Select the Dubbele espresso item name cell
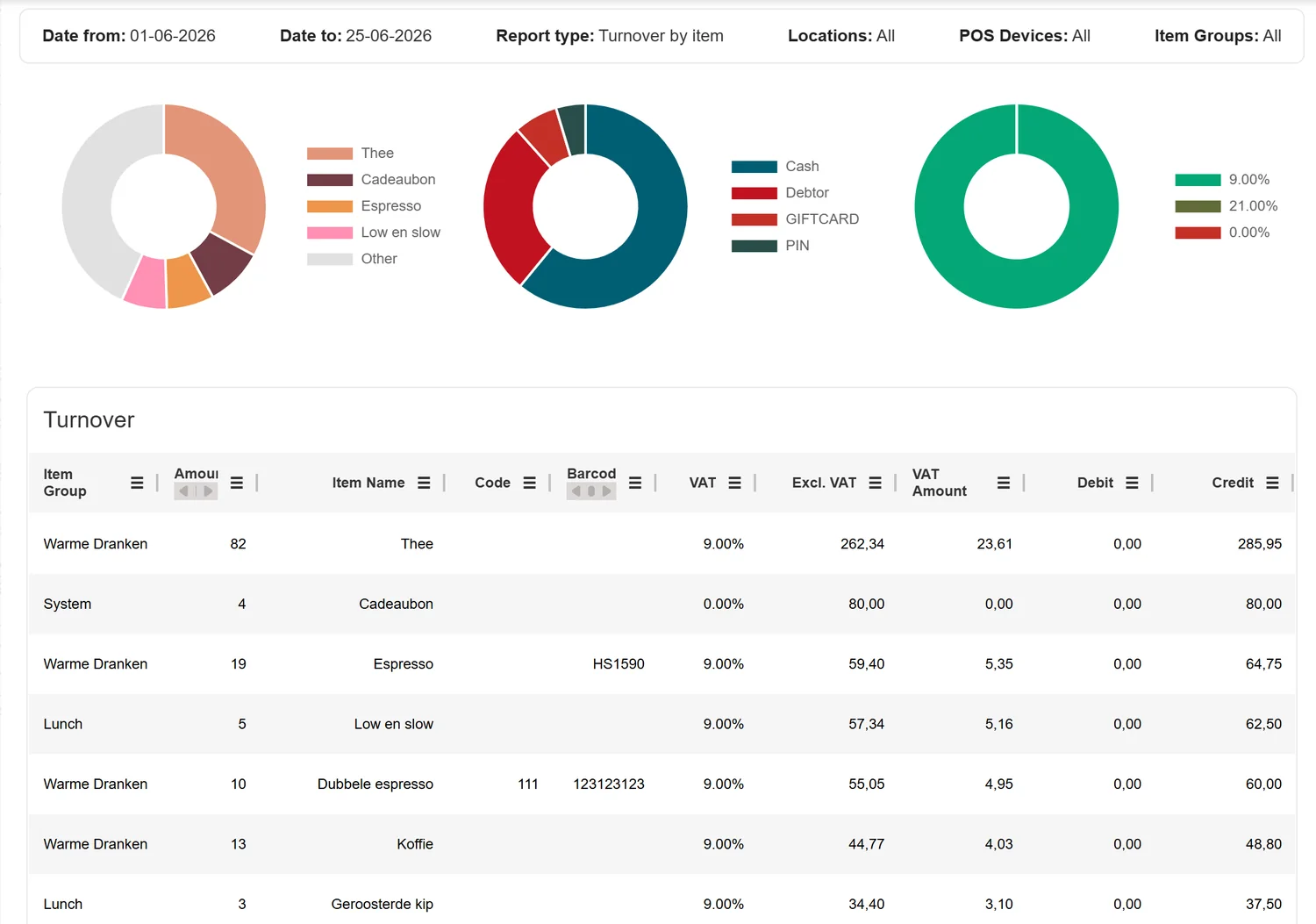This screenshot has height=924, width=1316. point(375,784)
